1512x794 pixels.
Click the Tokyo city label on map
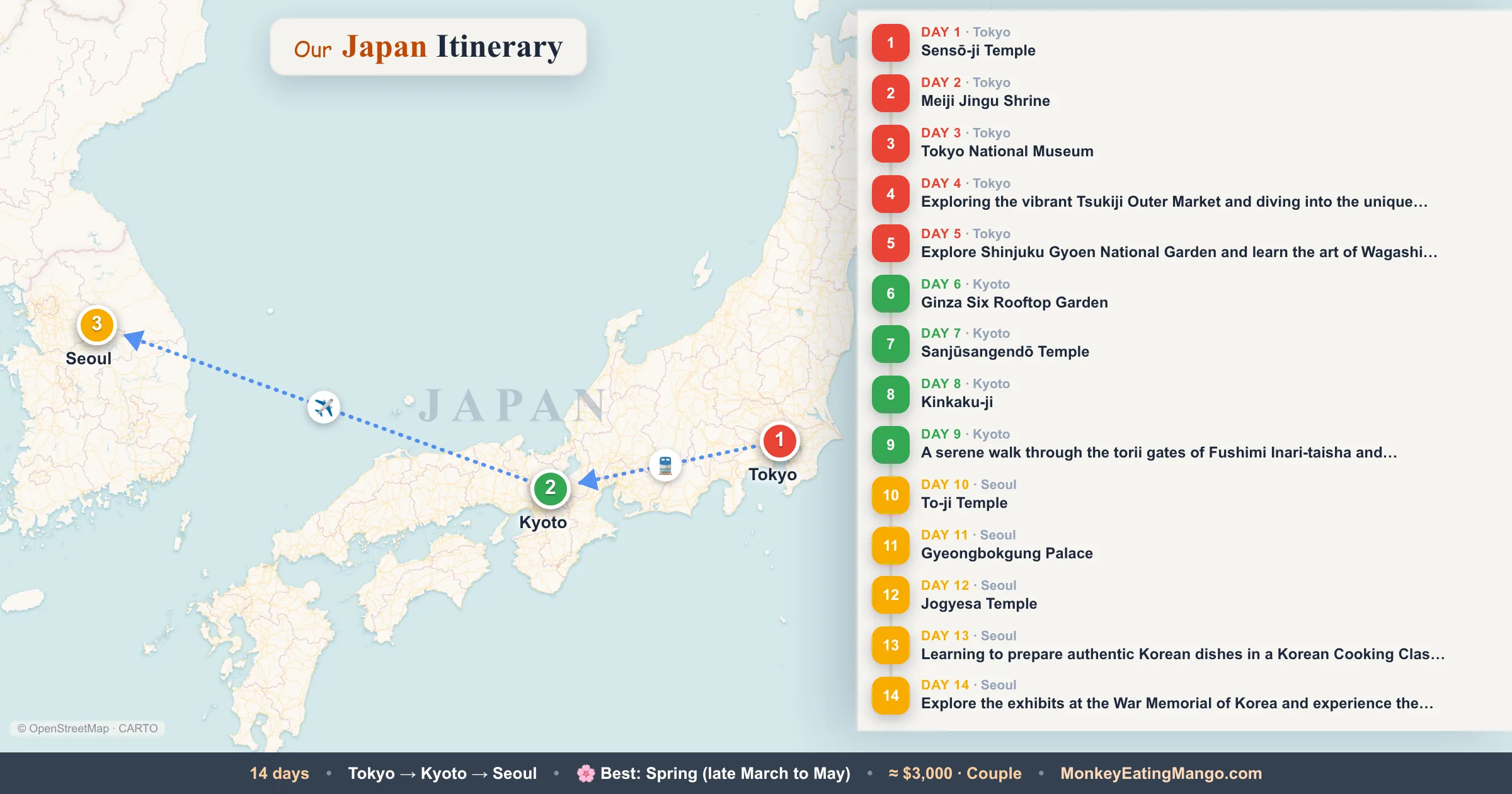point(772,475)
